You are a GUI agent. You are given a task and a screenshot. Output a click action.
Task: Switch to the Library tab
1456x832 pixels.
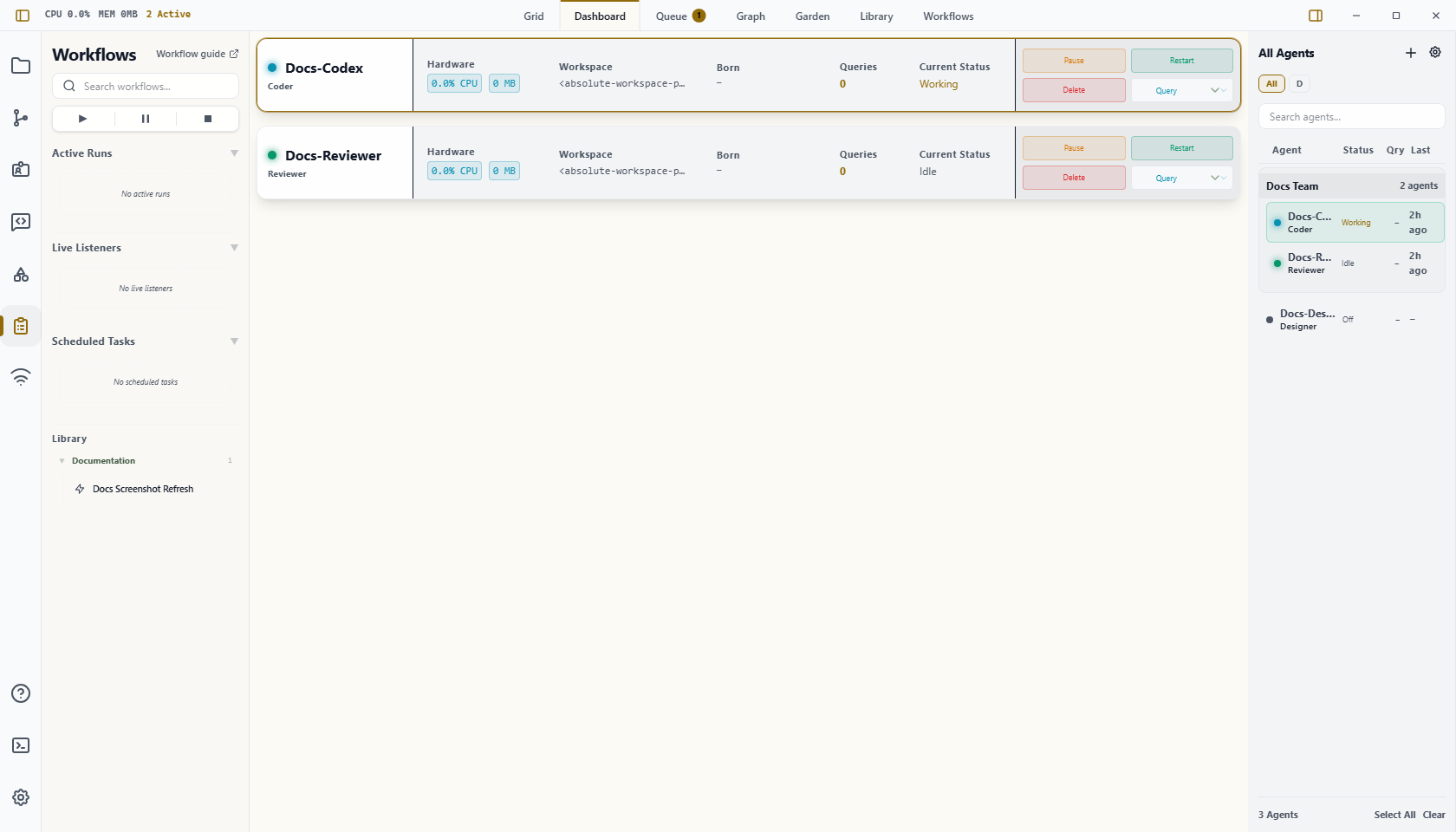click(x=876, y=16)
